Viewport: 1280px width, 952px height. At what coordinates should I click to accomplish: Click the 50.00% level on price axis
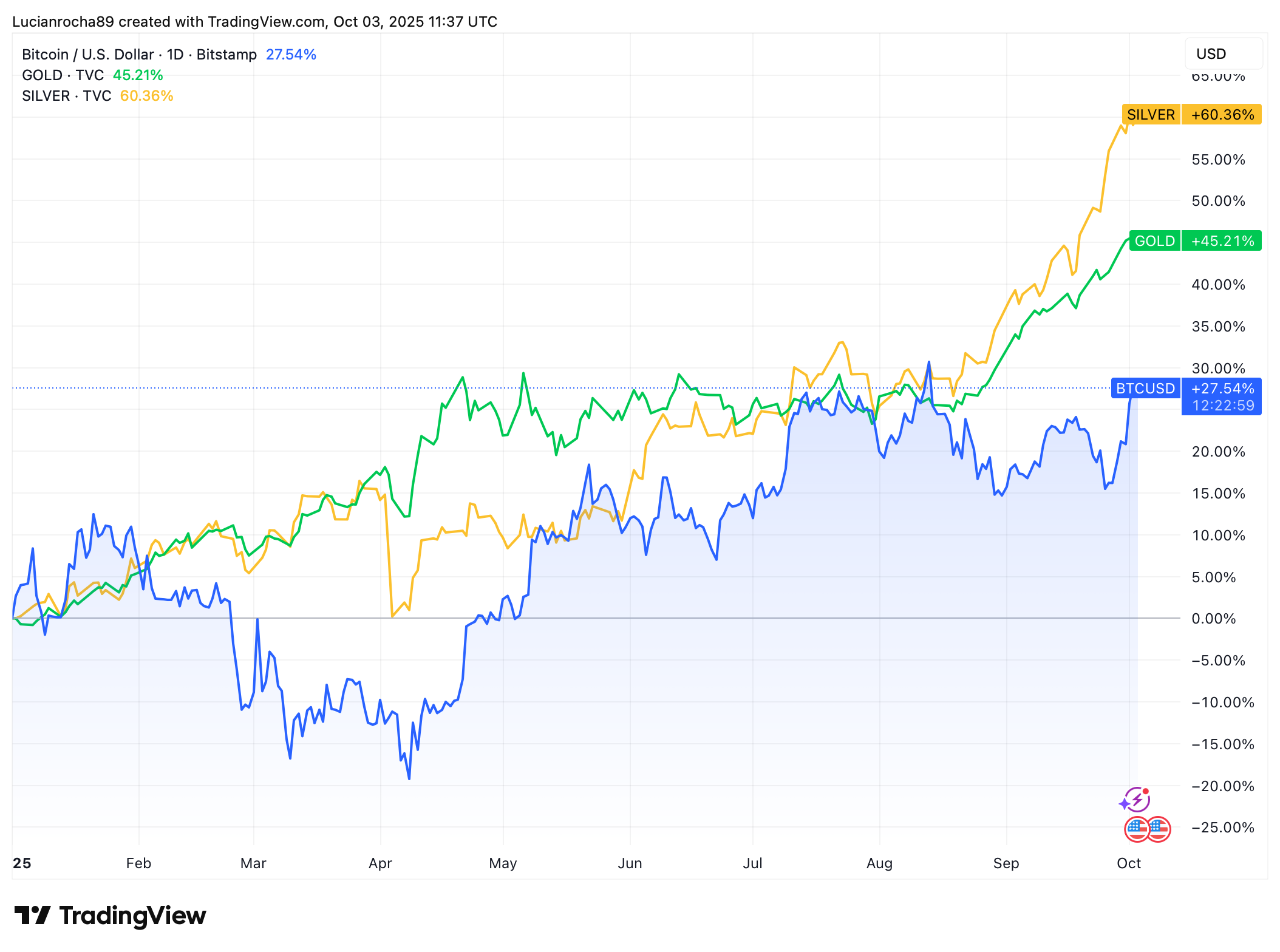click(1217, 201)
